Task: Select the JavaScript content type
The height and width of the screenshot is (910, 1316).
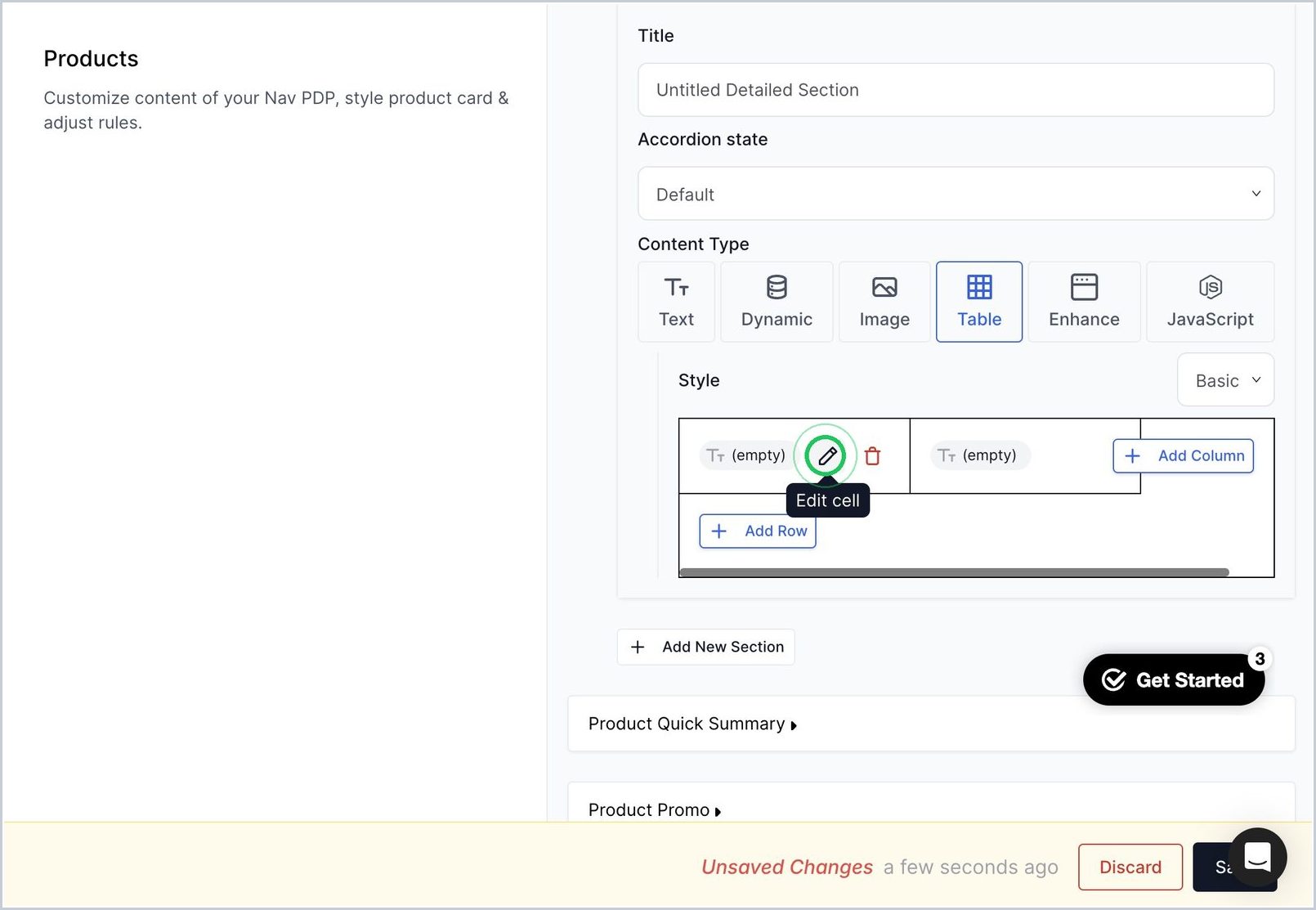Action: pos(1210,302)
